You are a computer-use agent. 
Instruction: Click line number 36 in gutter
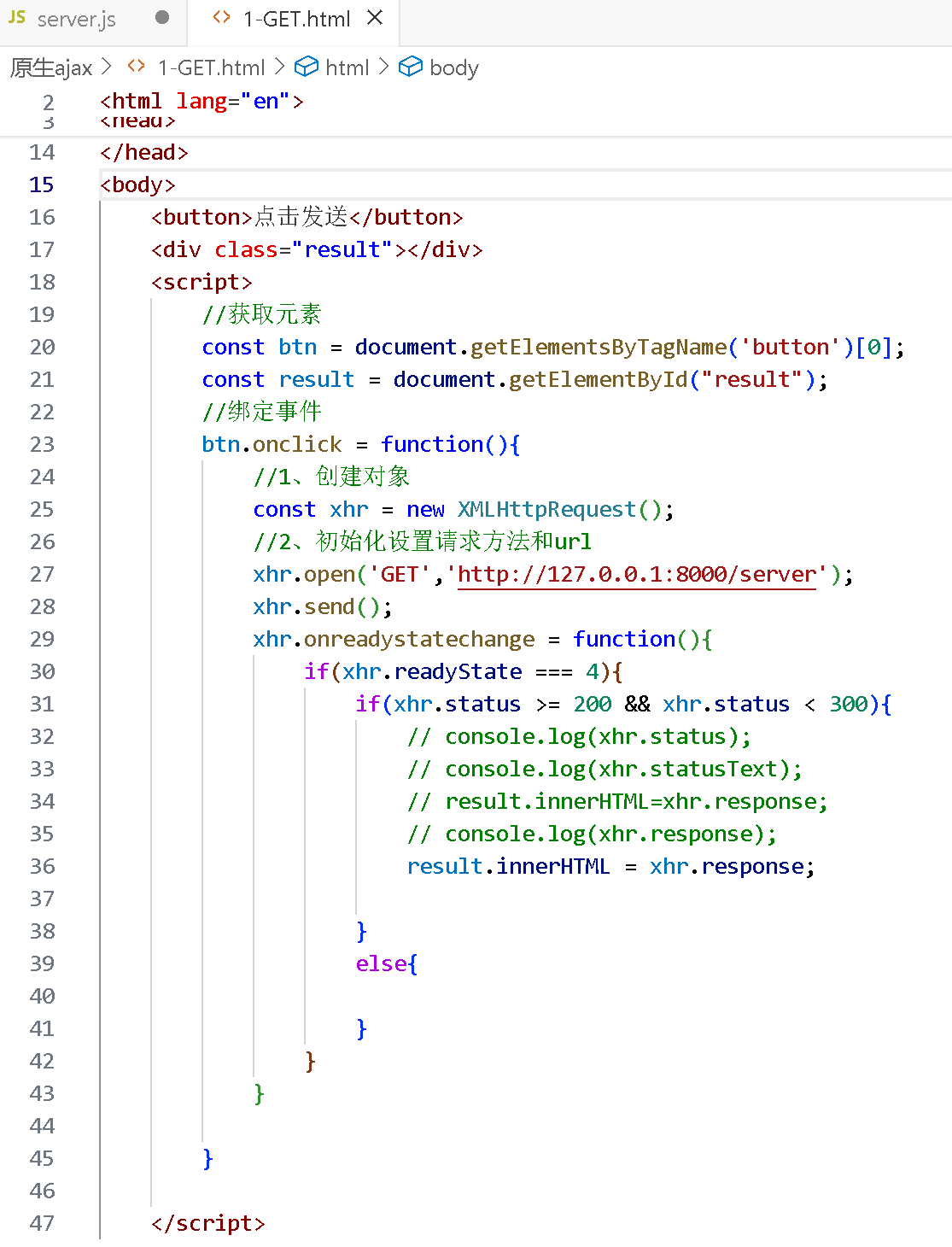point(42,866)
